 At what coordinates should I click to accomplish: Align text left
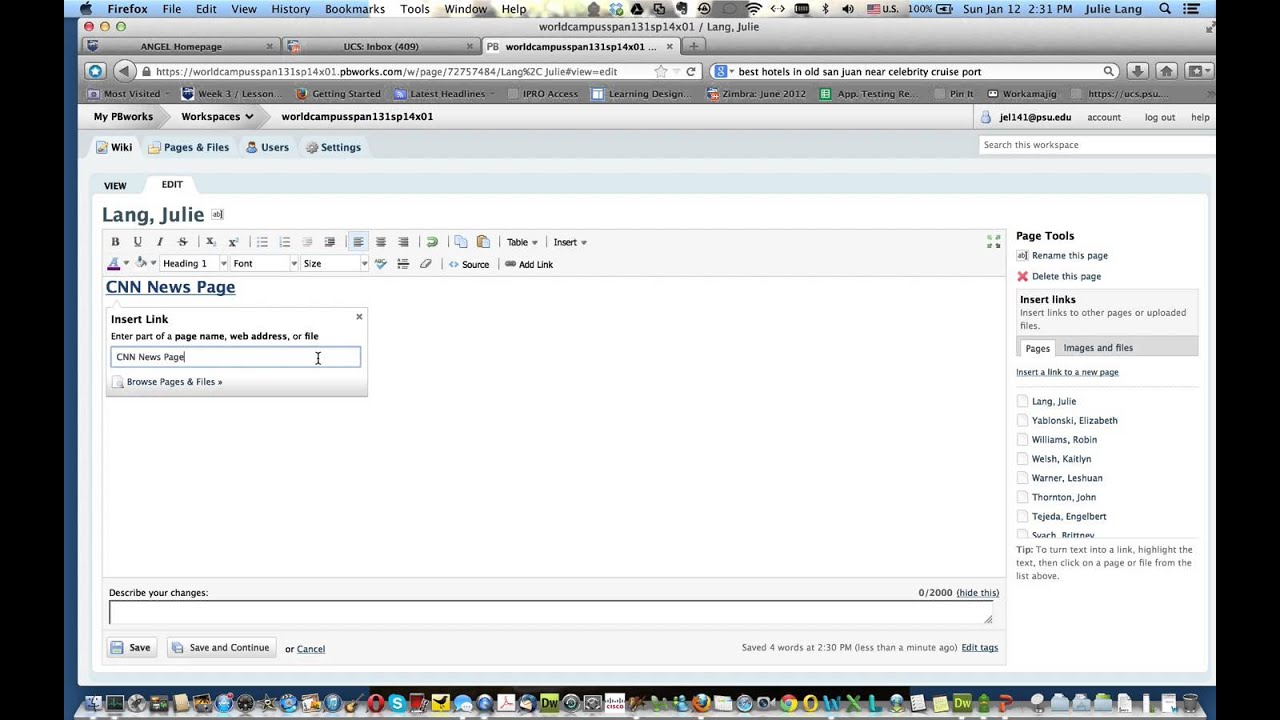coord(358,242)
